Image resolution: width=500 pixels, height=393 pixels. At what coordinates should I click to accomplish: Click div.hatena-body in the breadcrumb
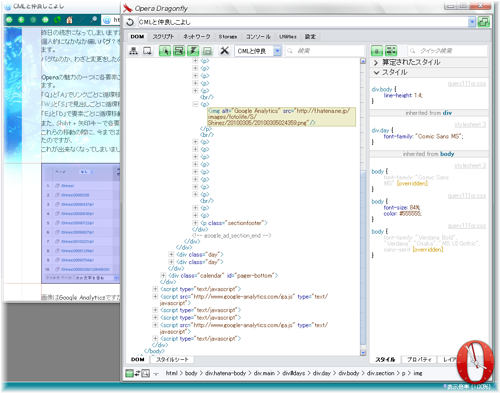coord(225,373)
